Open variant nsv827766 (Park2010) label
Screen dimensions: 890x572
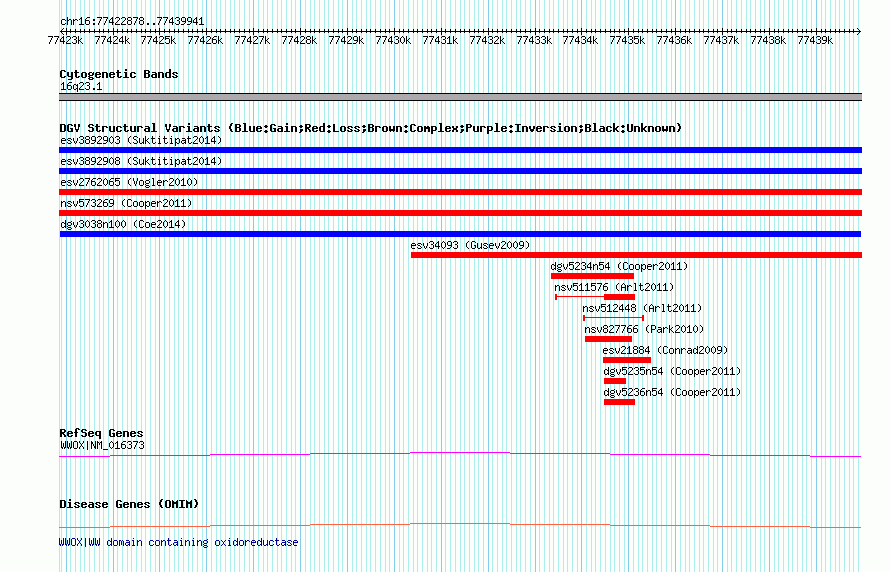pos(644,329)
